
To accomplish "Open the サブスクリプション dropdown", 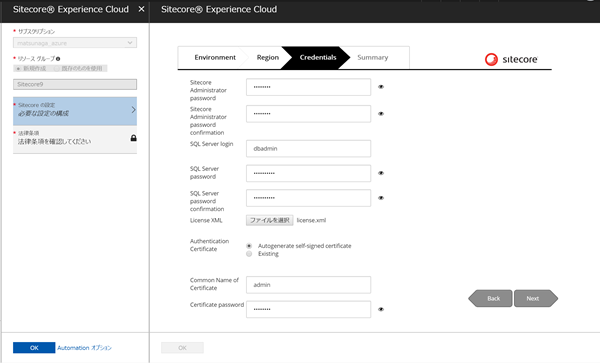I will (x=75, y=43).
